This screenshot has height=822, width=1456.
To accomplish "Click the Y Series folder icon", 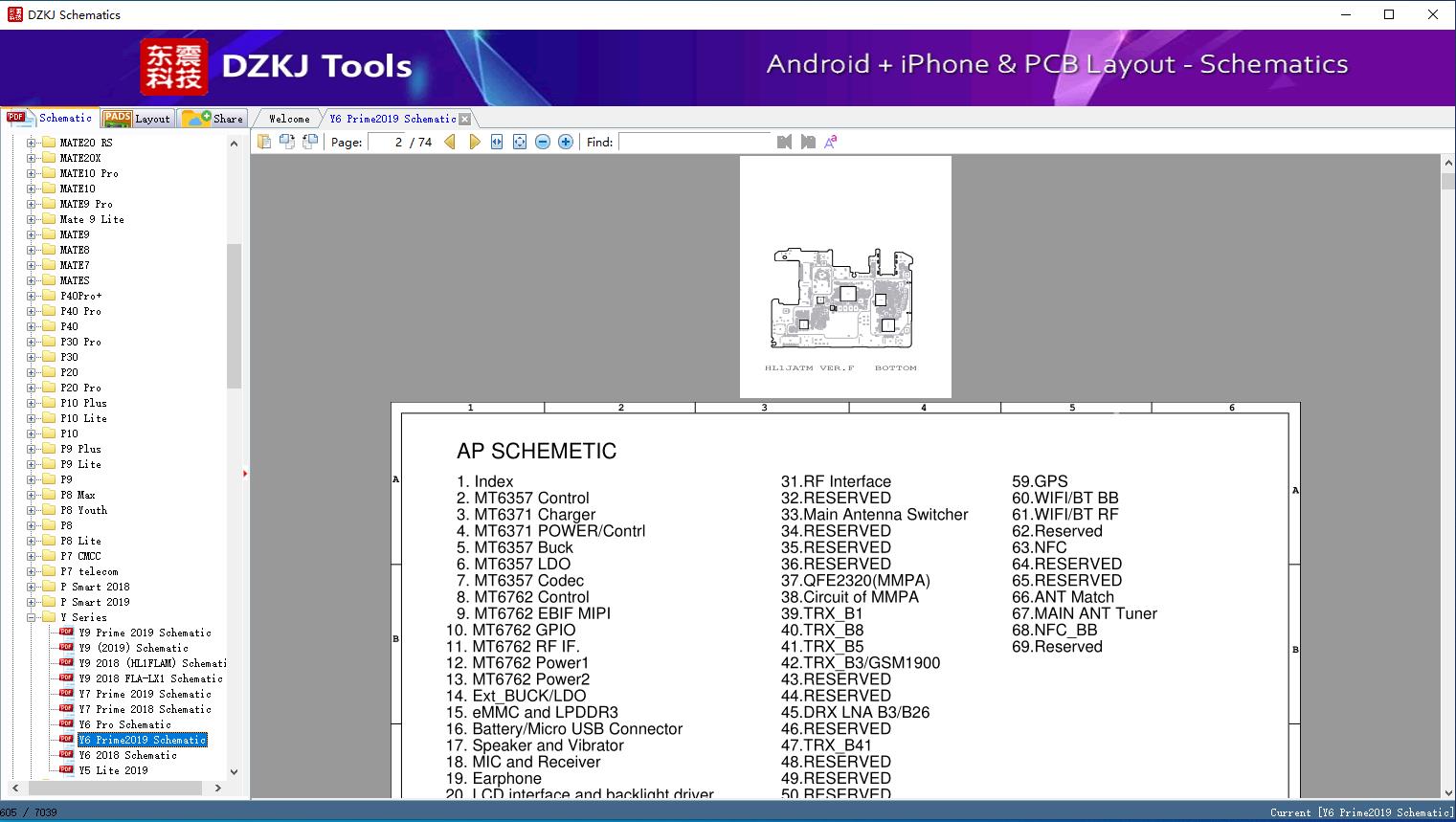I will 49,617.
